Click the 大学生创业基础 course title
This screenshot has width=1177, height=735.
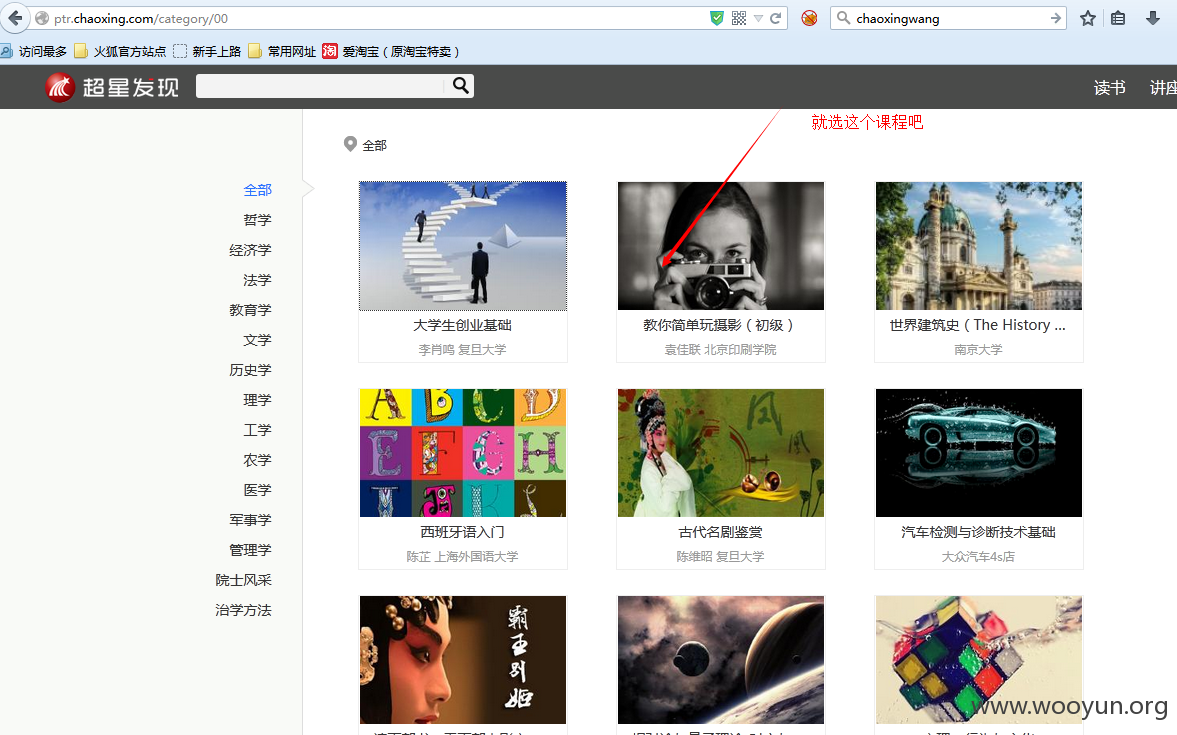(462, 325)
